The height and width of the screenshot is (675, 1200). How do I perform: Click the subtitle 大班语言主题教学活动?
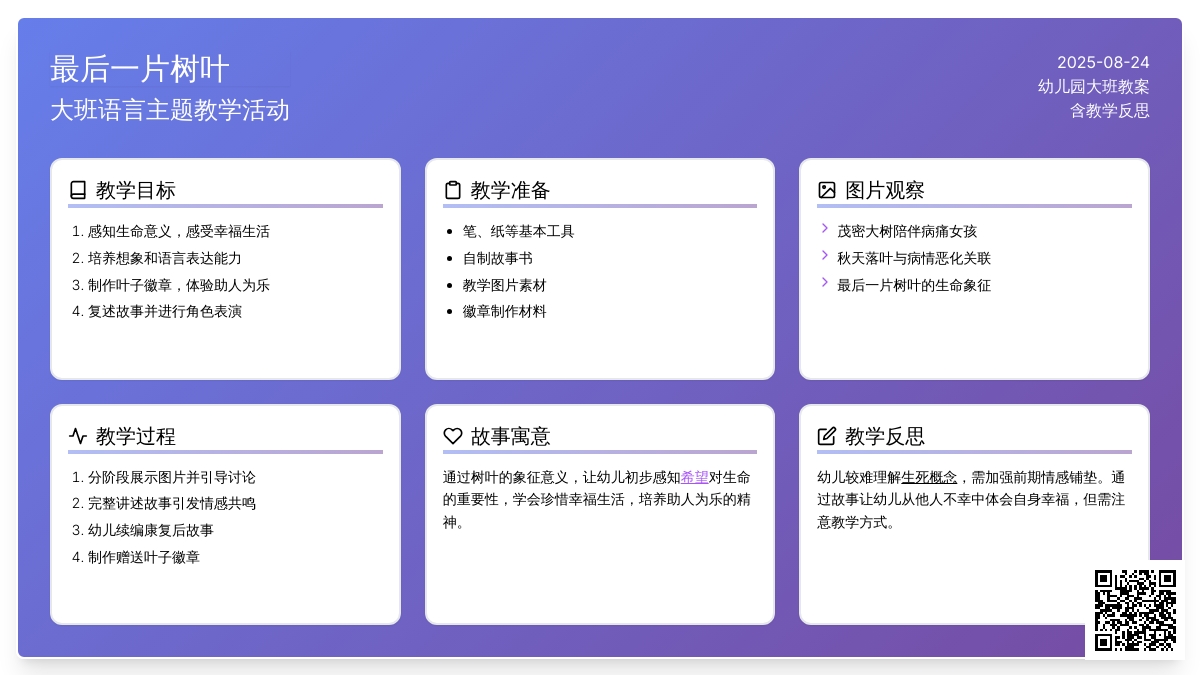point(170,110)
